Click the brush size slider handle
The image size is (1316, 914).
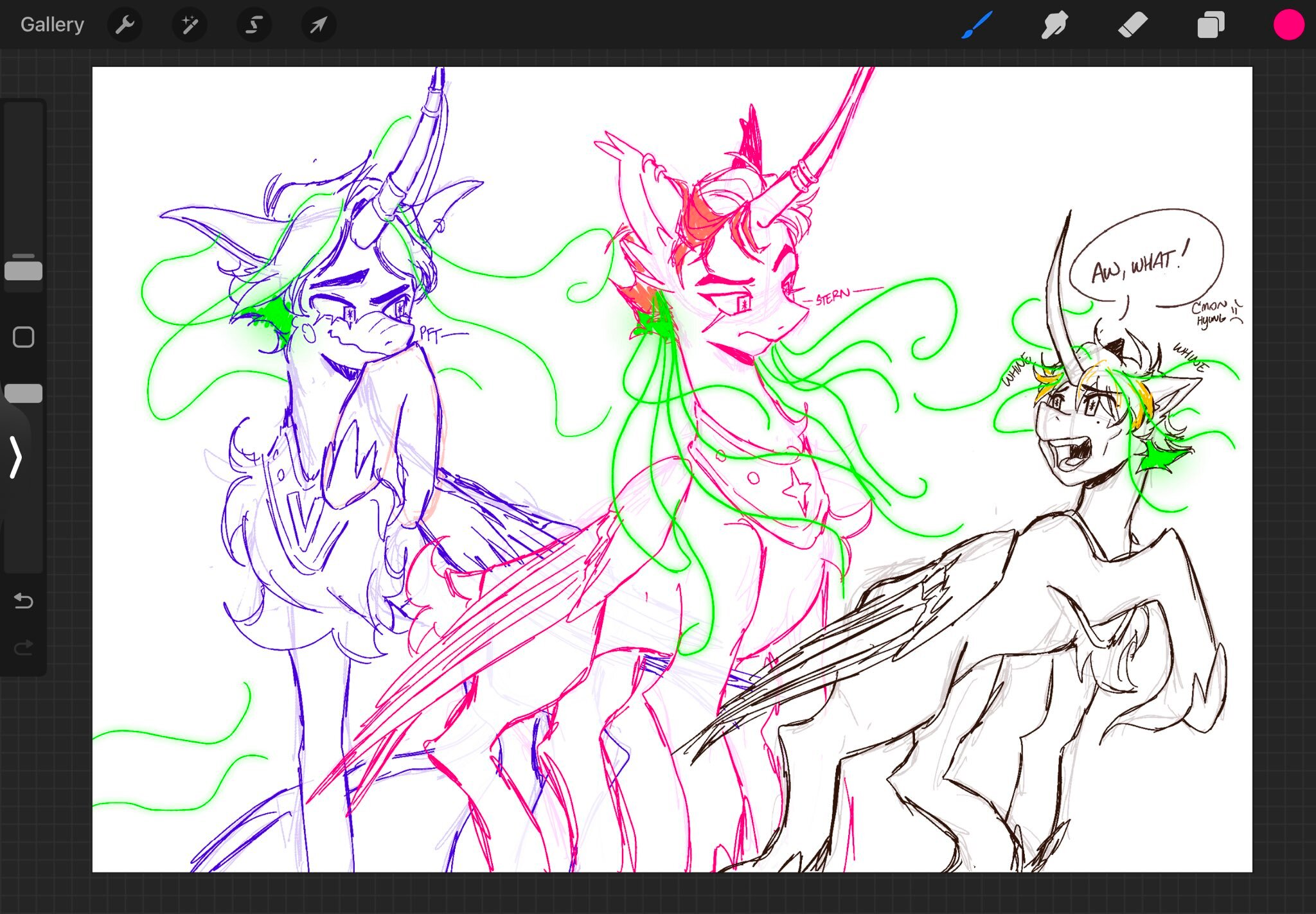pyautogui.click(x=24, y=270)
